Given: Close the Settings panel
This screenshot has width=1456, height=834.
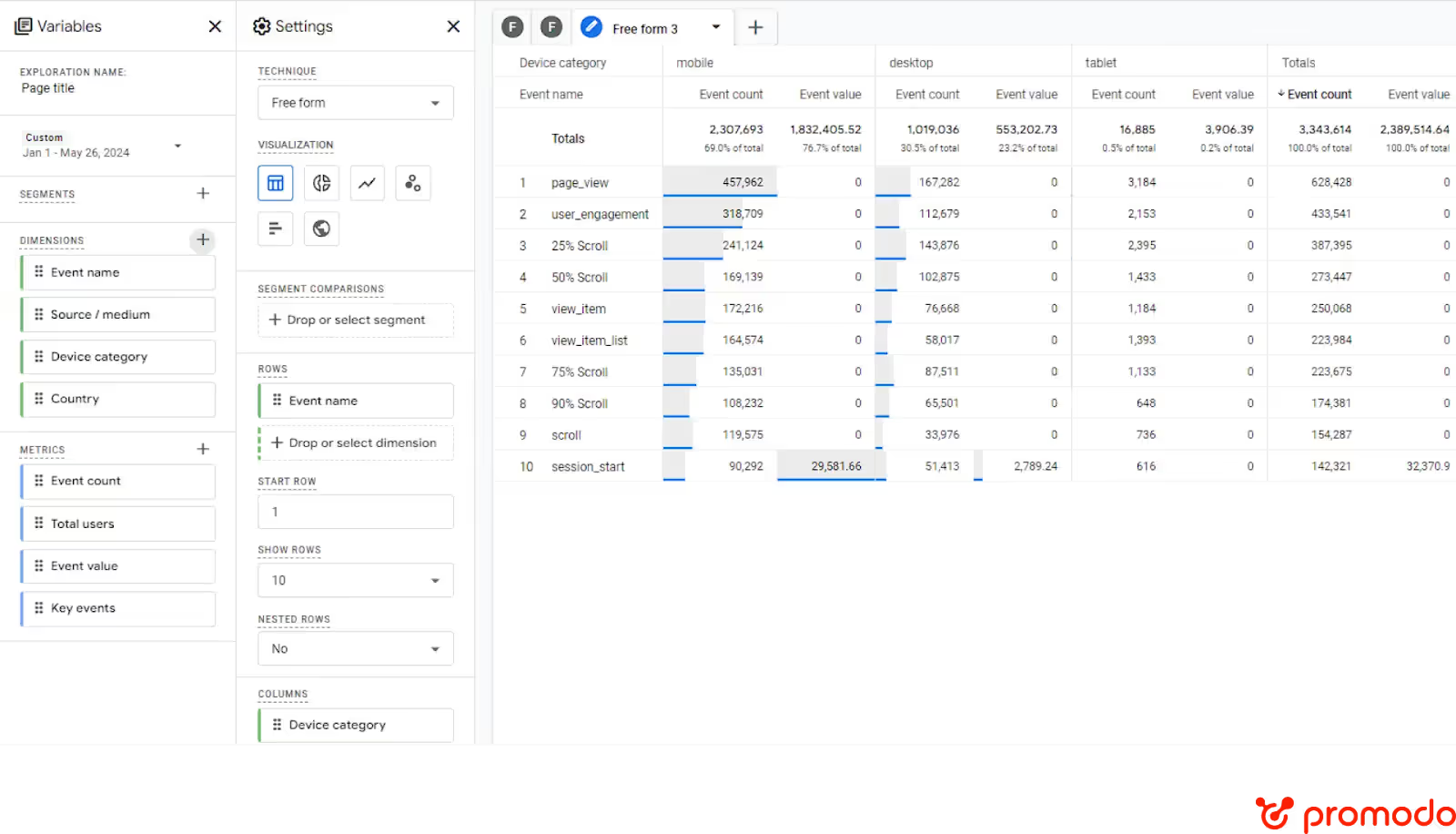Looking at the screenshot, I should [x=453, y=26].
